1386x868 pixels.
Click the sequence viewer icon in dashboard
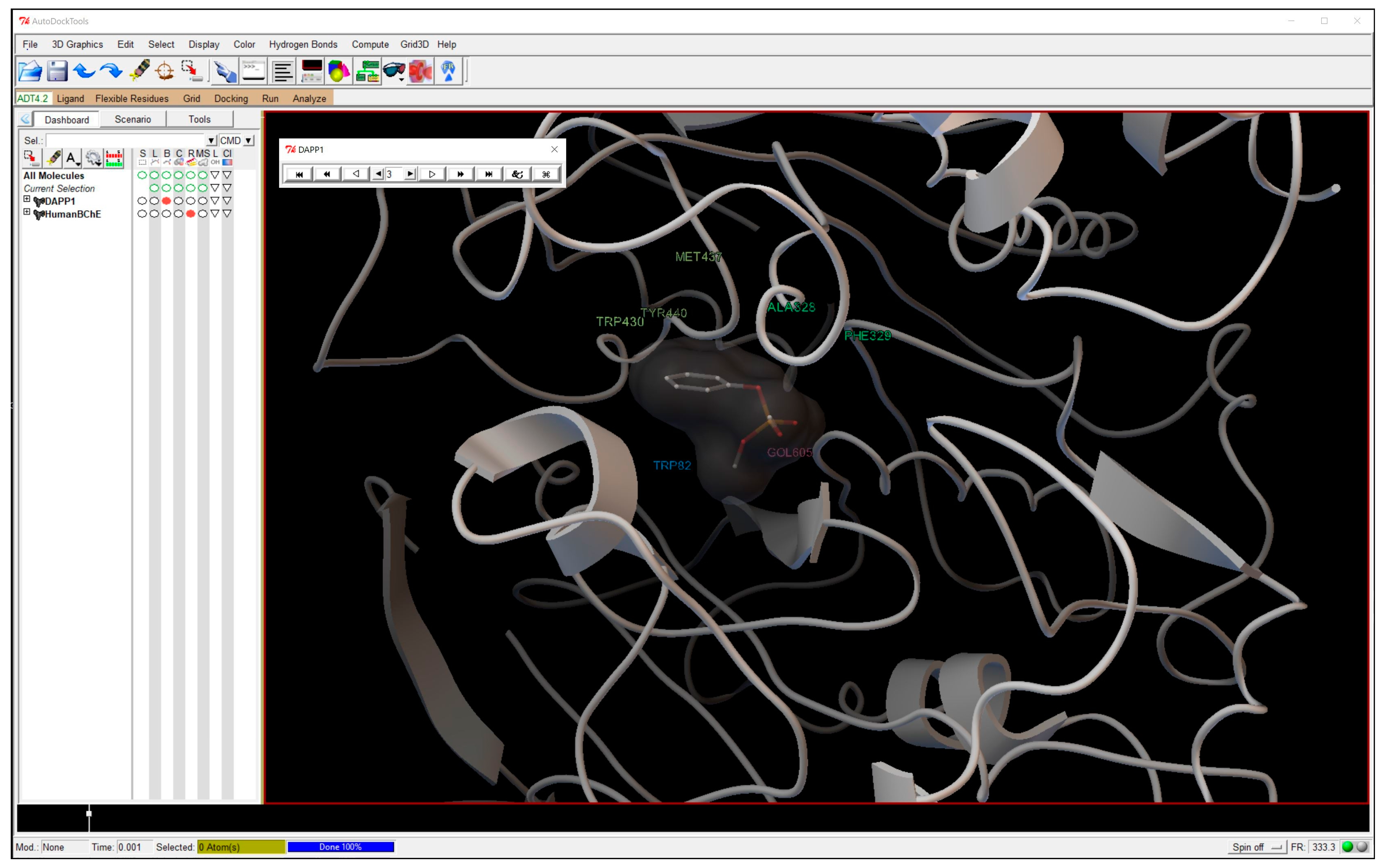coord(114,158)
